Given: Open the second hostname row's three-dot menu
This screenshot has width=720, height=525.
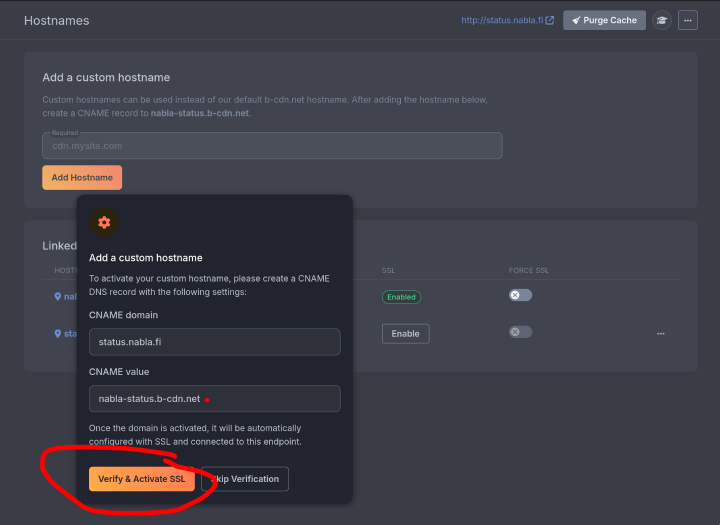Looking at the screenshot, I should pos(660,333).
